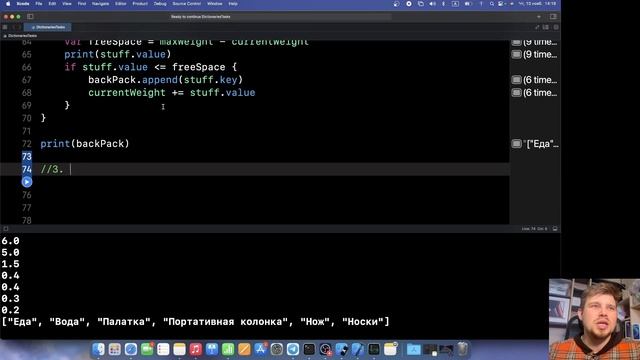Click the DictionariesTasks breadcrumb in jump bar
Image resolution: width=640 pixels, height=360 pixels.
[20, 36]
